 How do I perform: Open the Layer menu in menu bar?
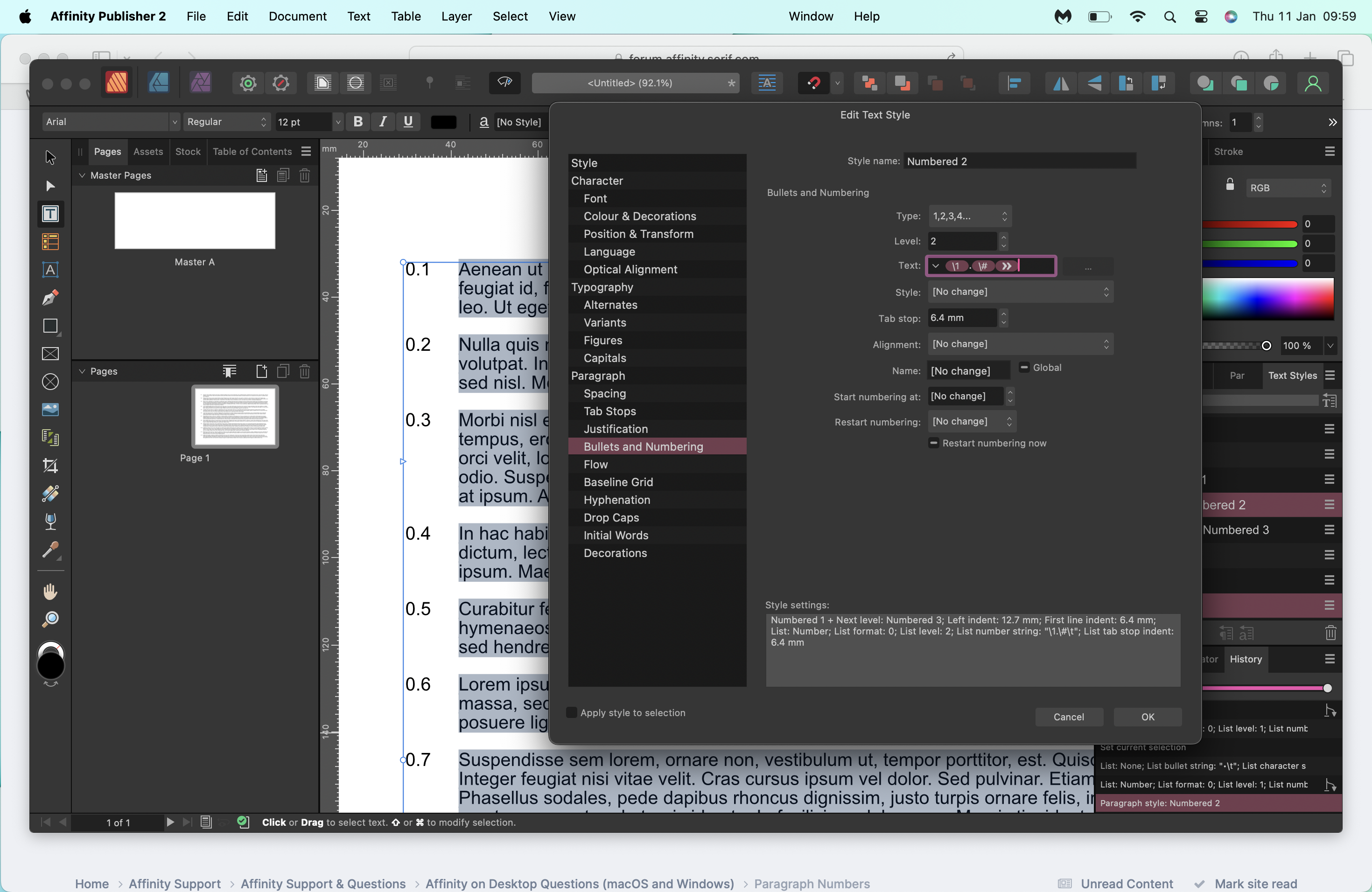(x=456, y=16)
